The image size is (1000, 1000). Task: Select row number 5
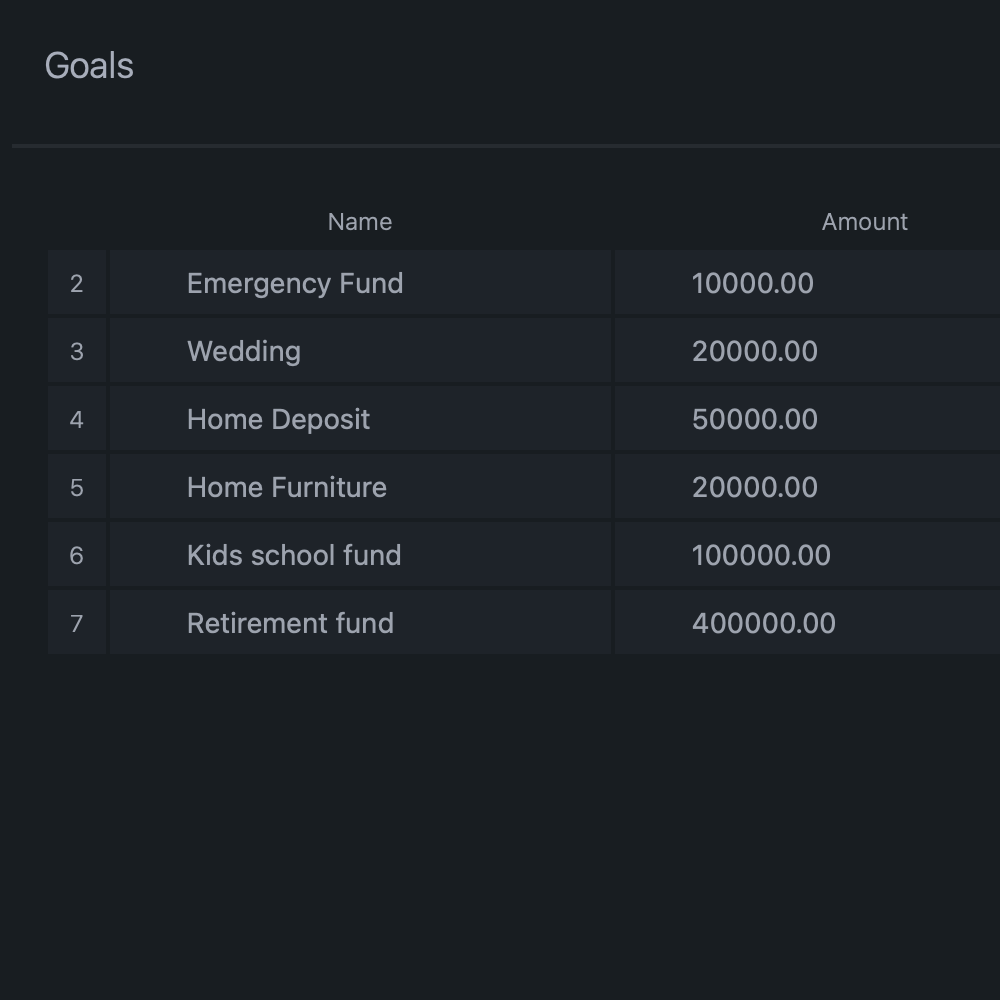click(77, 487)
